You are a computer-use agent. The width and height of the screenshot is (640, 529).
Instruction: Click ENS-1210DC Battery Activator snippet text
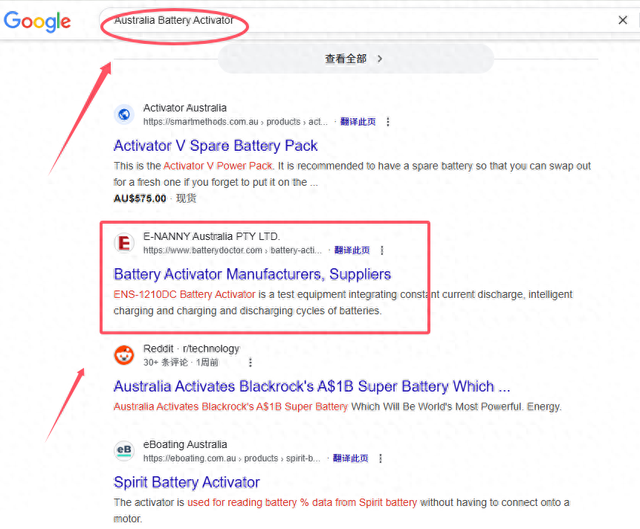(184, 294)
